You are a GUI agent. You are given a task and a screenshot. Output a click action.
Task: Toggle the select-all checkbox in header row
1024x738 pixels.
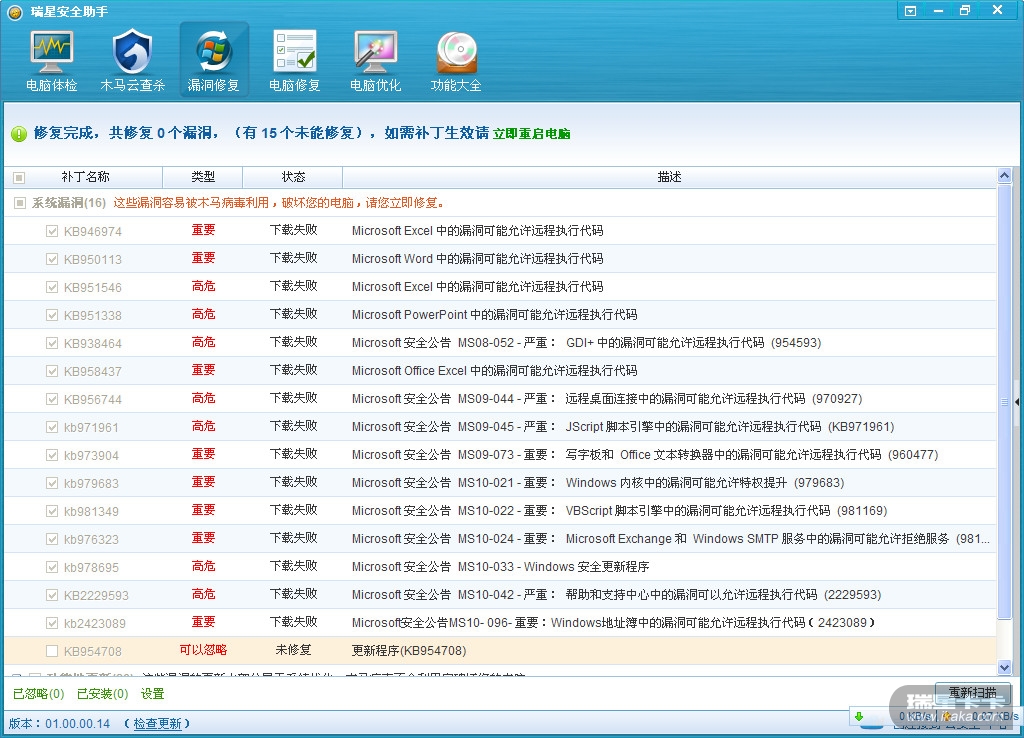click(19, 178)
